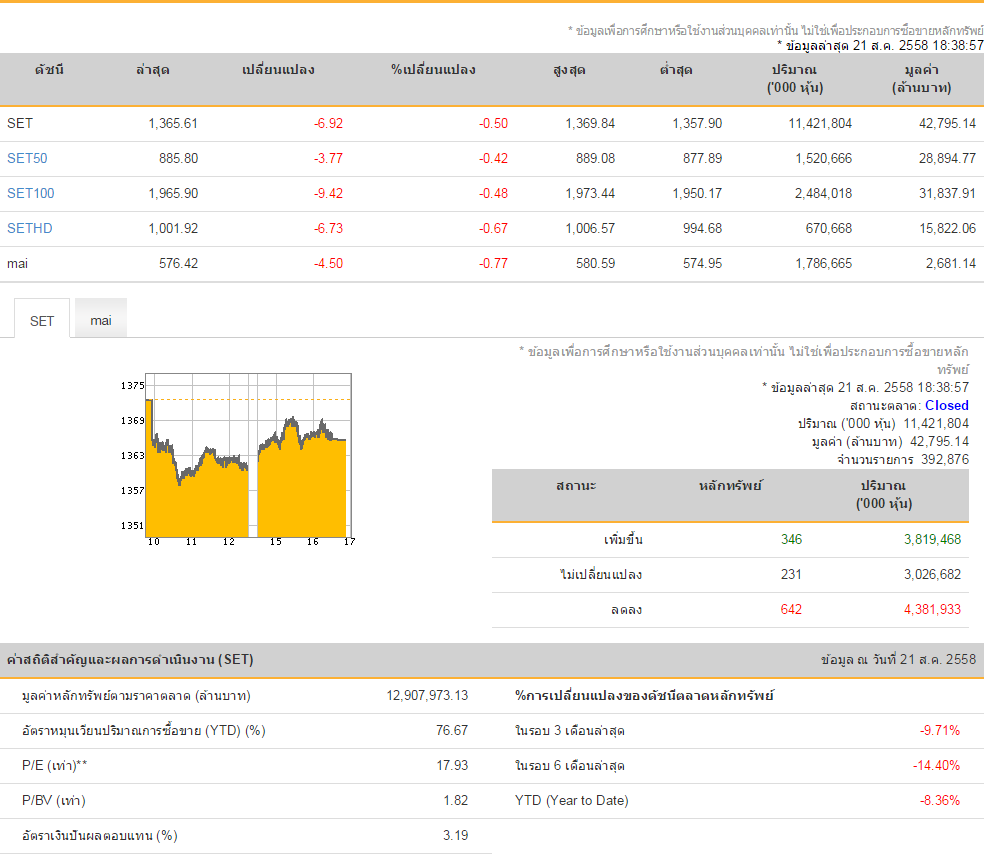Image resolution: width=987 pixels, height=856 pixels.
Task: Click the SET row label in index table
Action: [x=20, y=124]
